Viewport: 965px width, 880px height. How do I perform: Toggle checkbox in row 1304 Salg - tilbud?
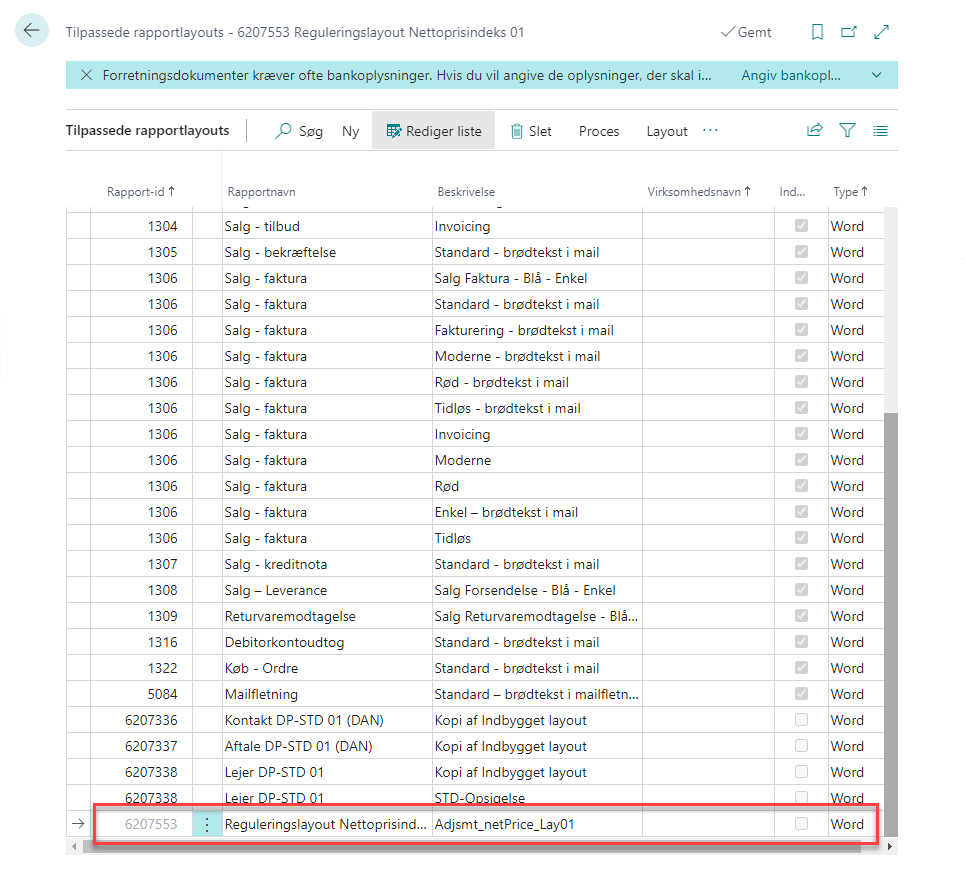click(801, 226)
